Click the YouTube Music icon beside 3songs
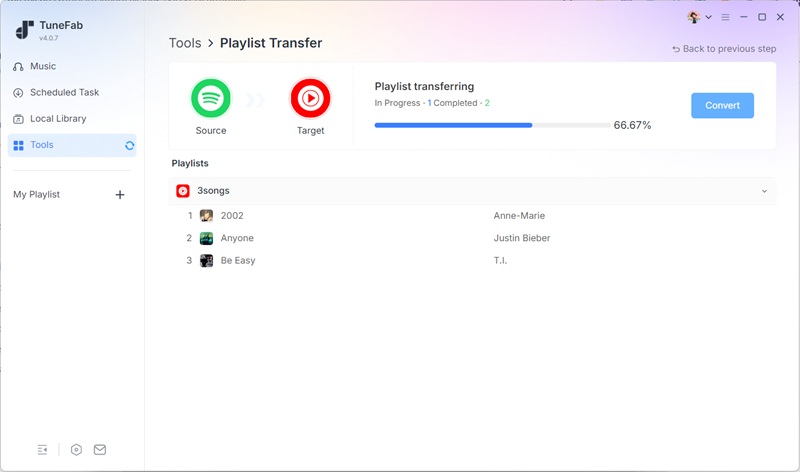The width and height of the screenshot is (800, 472). (183, 191)
